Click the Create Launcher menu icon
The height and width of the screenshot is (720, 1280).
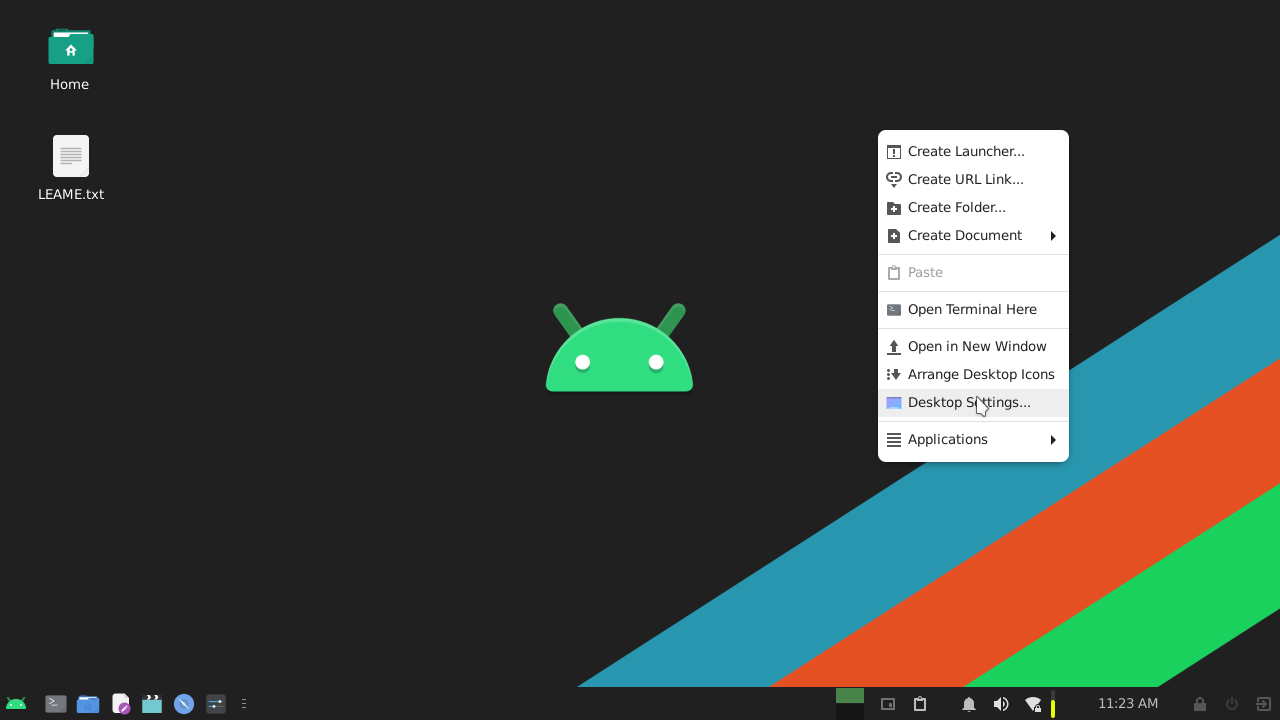894,152
